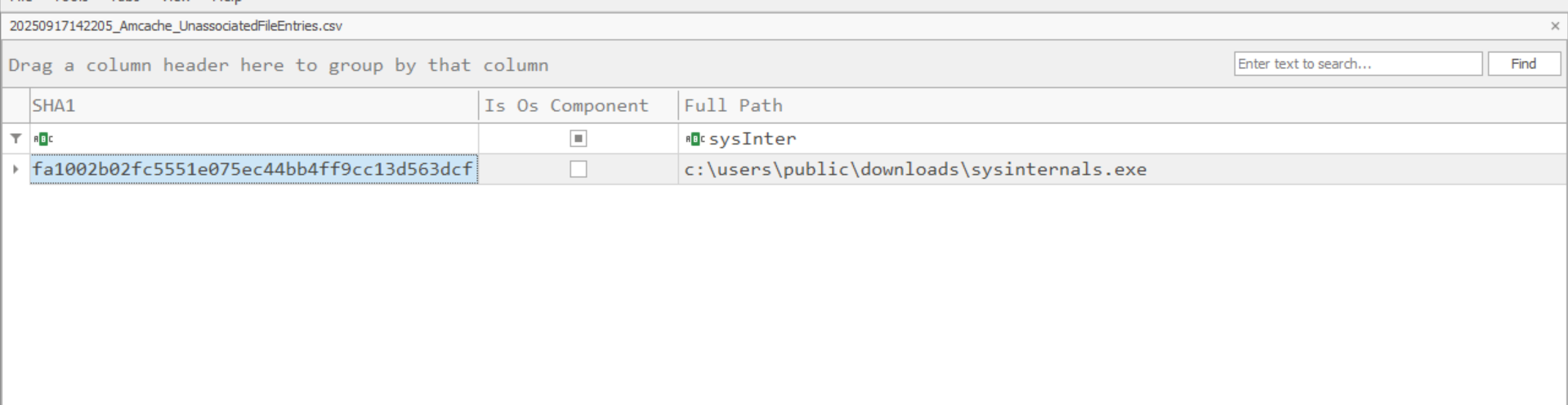Expand the sysinternals.exe row details arrow
The width and height of the screenshot is (1568, 405).
pos(16,169)
